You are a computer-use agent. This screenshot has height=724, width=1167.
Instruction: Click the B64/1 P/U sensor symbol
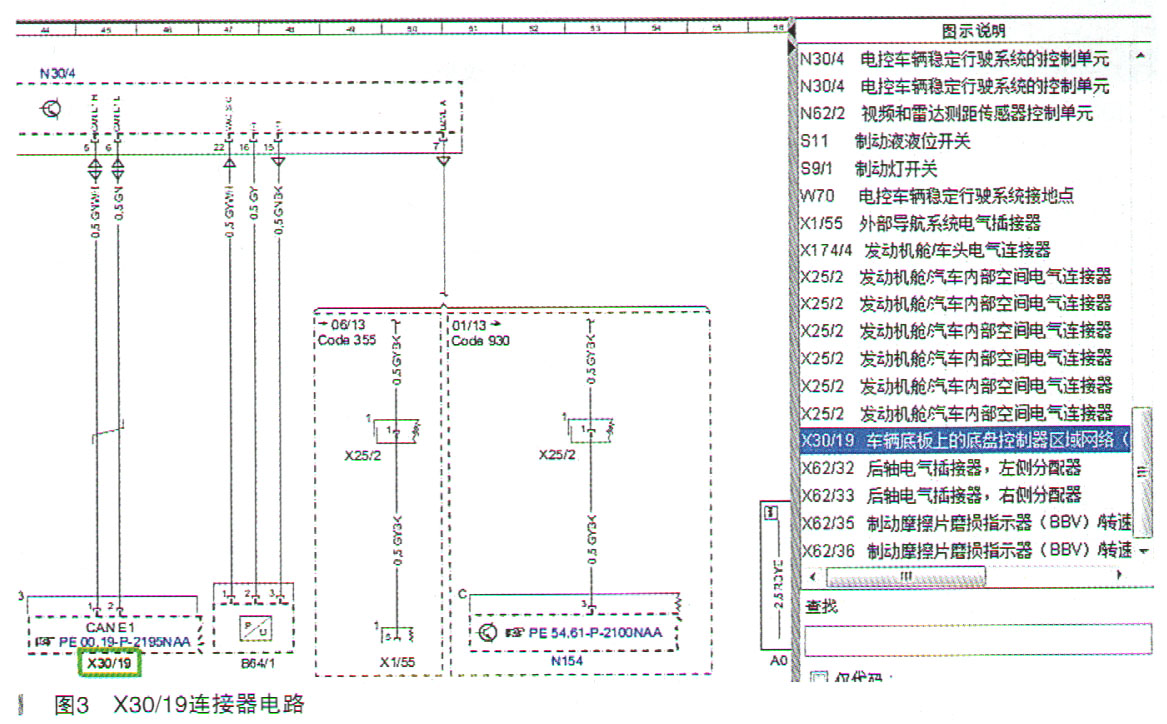[255, 629]
